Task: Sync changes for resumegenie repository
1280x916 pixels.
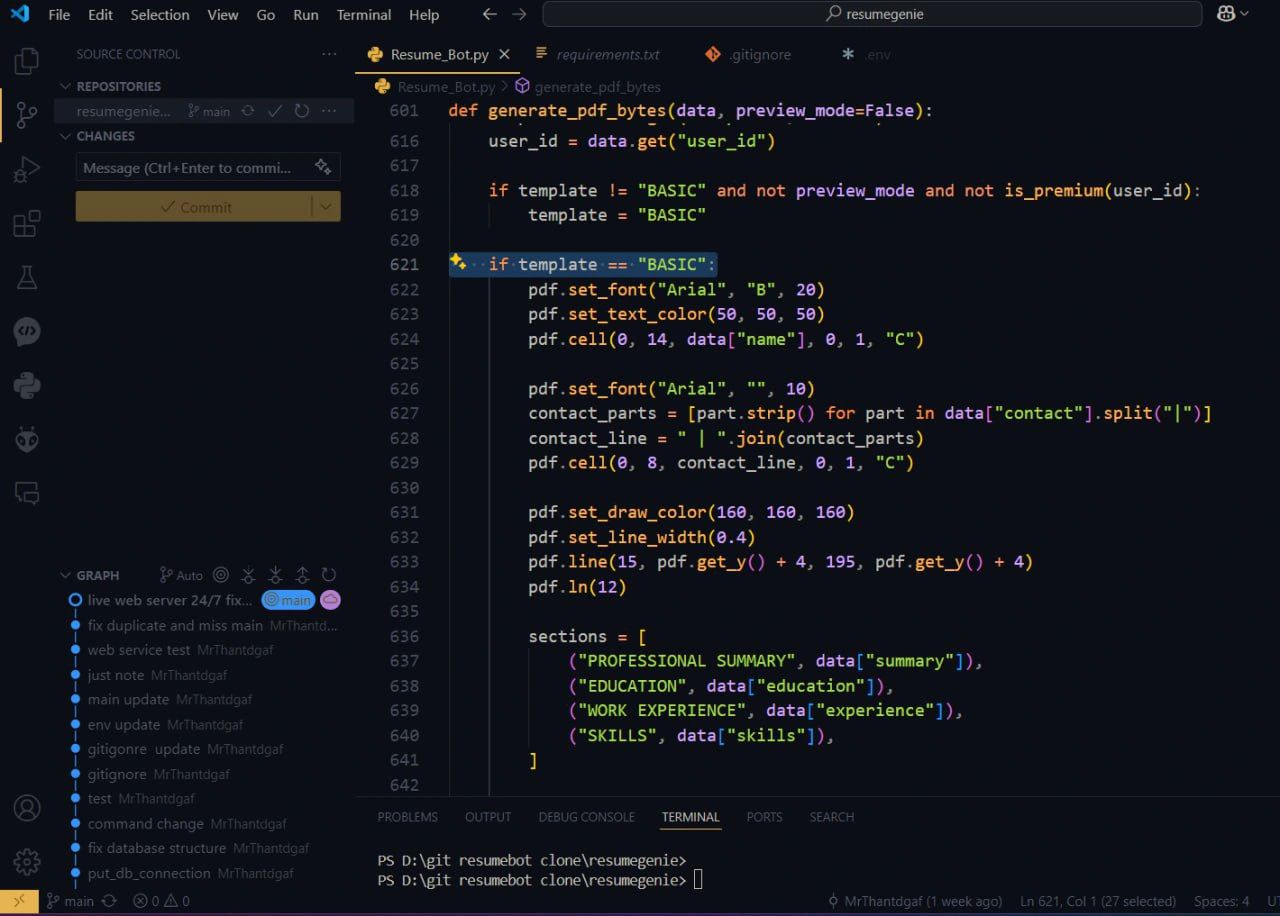Action: [x=248, y=111]
